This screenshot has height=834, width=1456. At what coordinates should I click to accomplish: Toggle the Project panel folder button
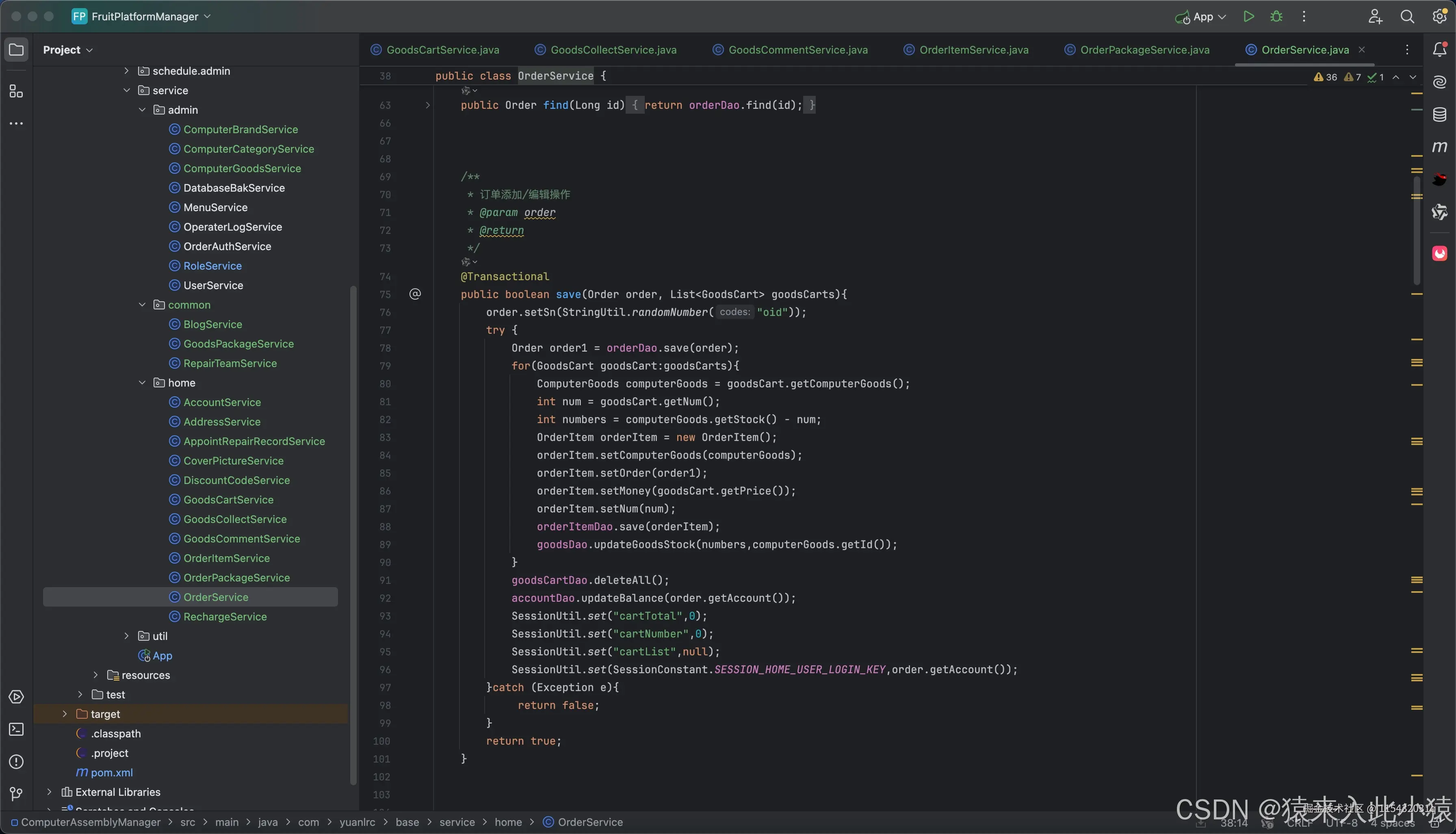click(x=16, y=50)
